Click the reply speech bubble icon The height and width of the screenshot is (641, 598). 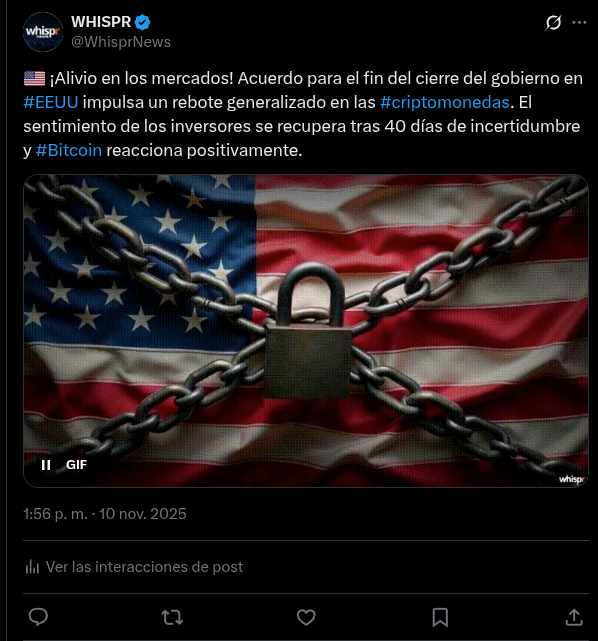[38, 617]
